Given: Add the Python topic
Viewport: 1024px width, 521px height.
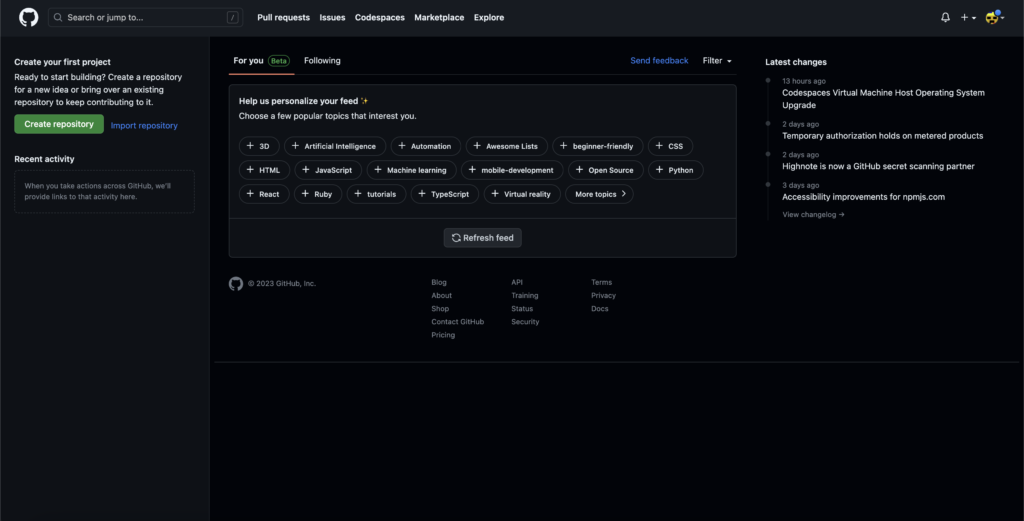Looking at the screenshot, I should [x=675, y=170].
